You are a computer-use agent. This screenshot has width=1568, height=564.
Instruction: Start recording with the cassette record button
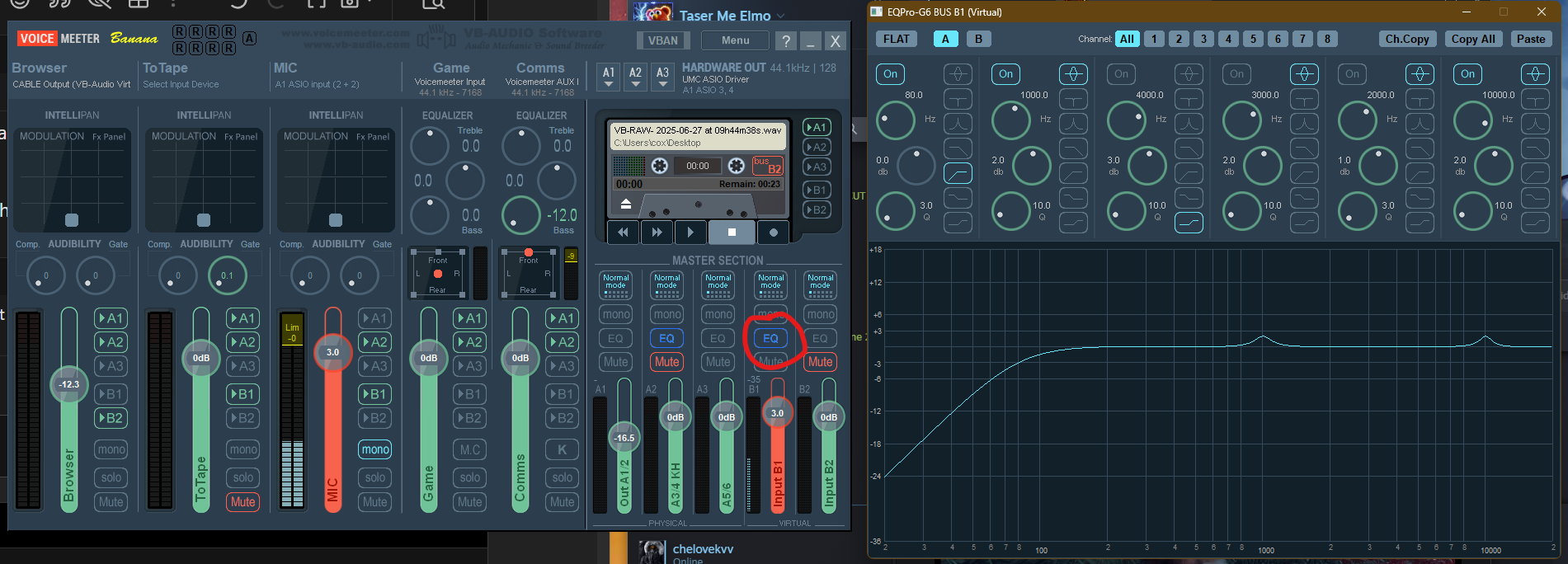tap(773, 233)
